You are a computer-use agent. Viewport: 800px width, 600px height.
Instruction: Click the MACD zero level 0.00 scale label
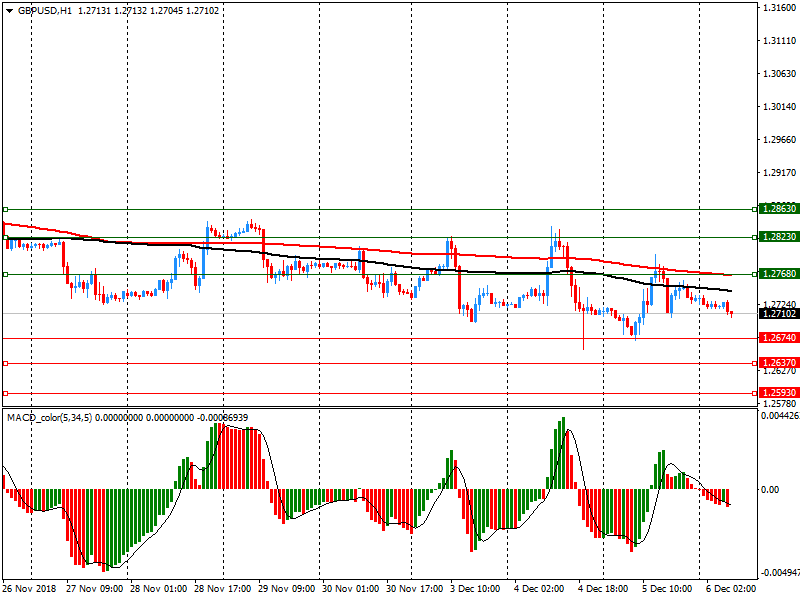coord(772,489)
